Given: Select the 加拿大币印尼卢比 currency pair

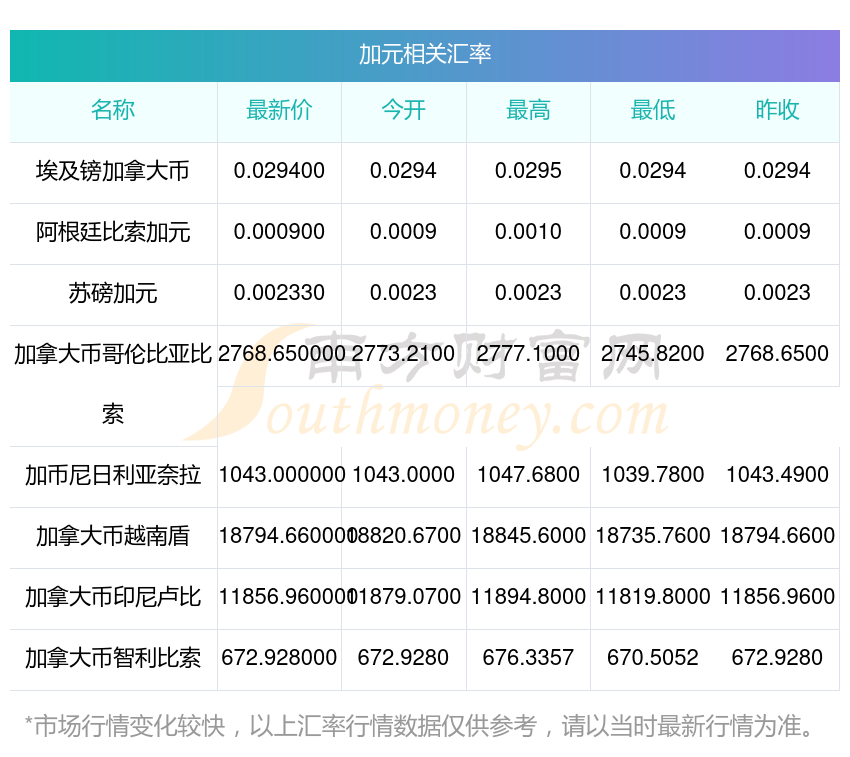Looking at the screenshot, I should point(113,597).
